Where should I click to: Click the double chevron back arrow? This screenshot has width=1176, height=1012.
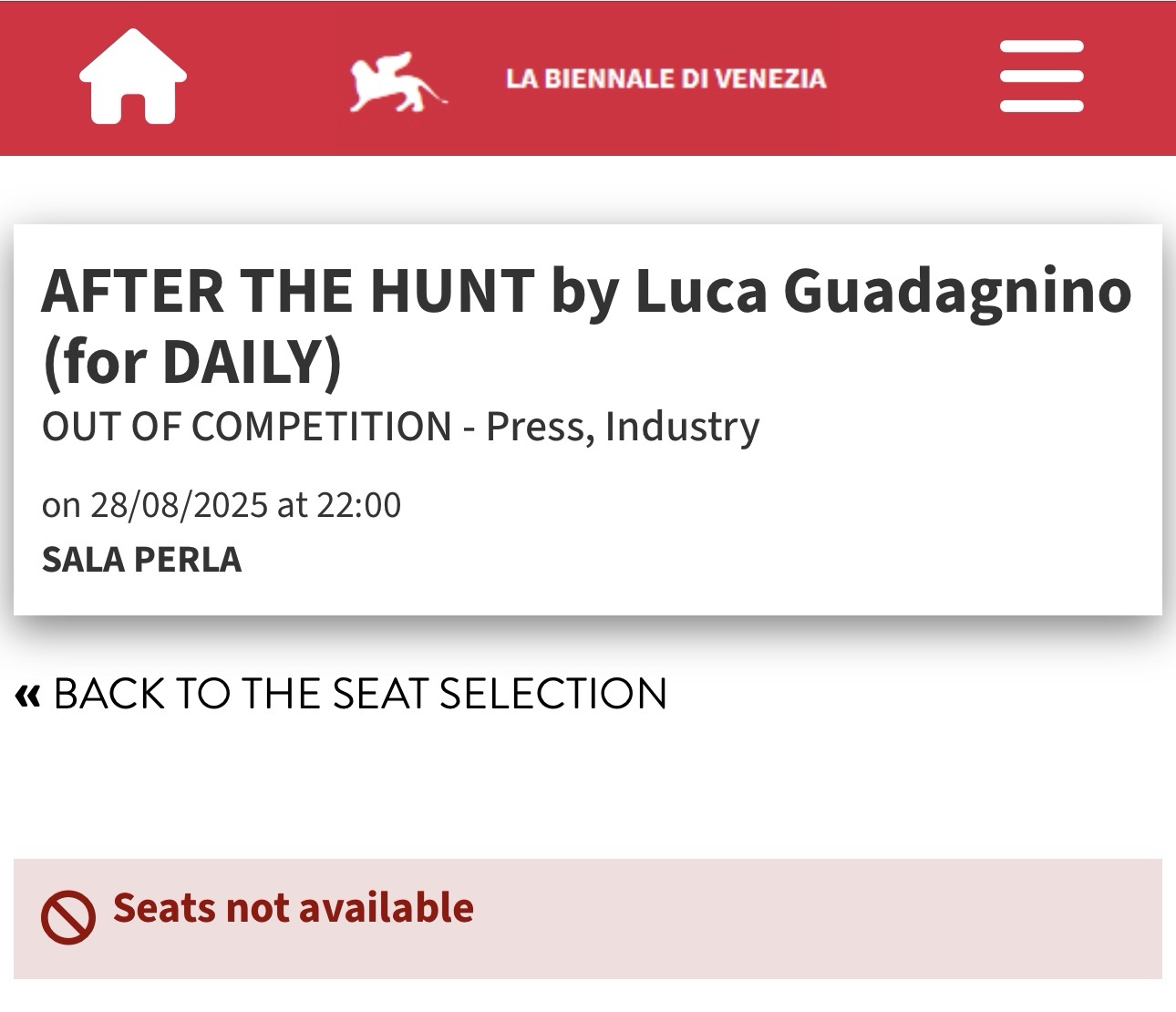(28, 697)
